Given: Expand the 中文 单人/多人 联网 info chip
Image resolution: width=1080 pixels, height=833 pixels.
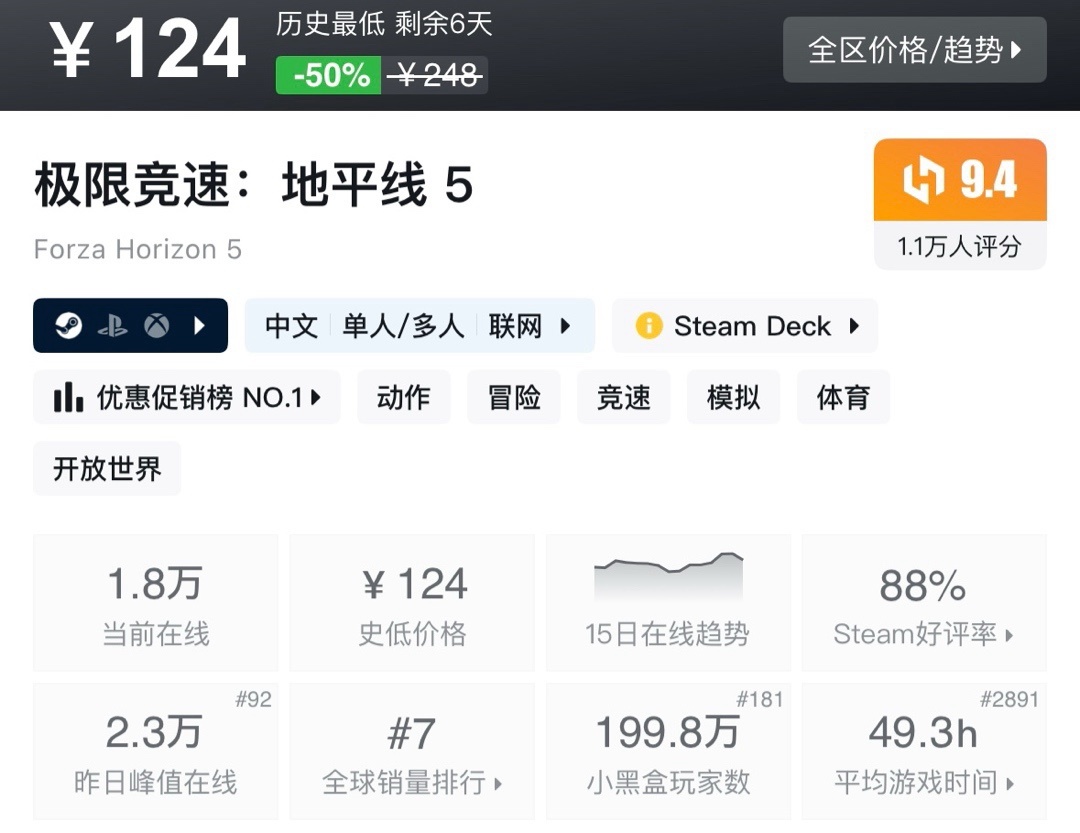Looking at the screenshot, I should [x=419, y=325].
